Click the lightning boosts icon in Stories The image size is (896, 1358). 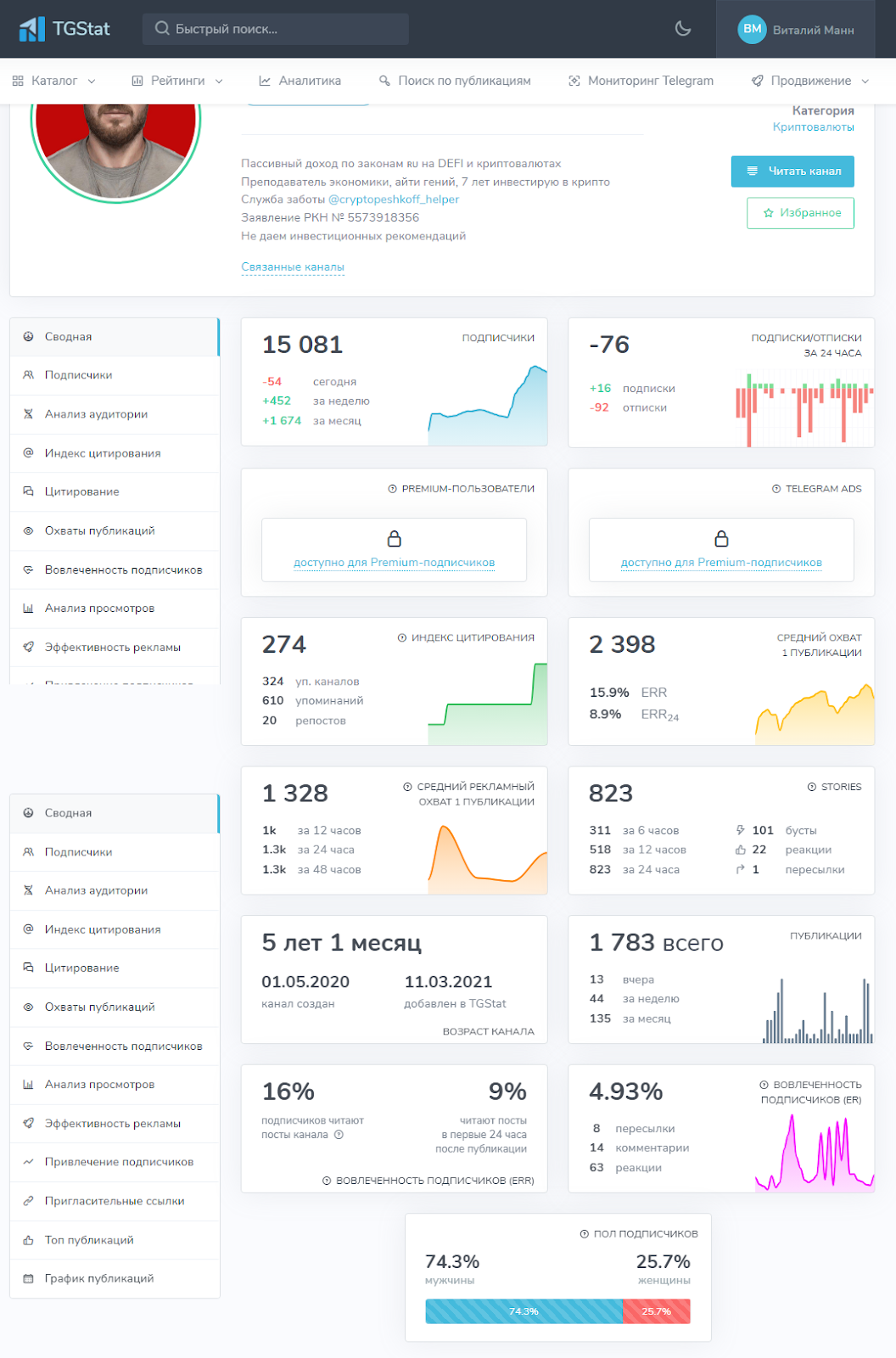click(x=741, y=830)
